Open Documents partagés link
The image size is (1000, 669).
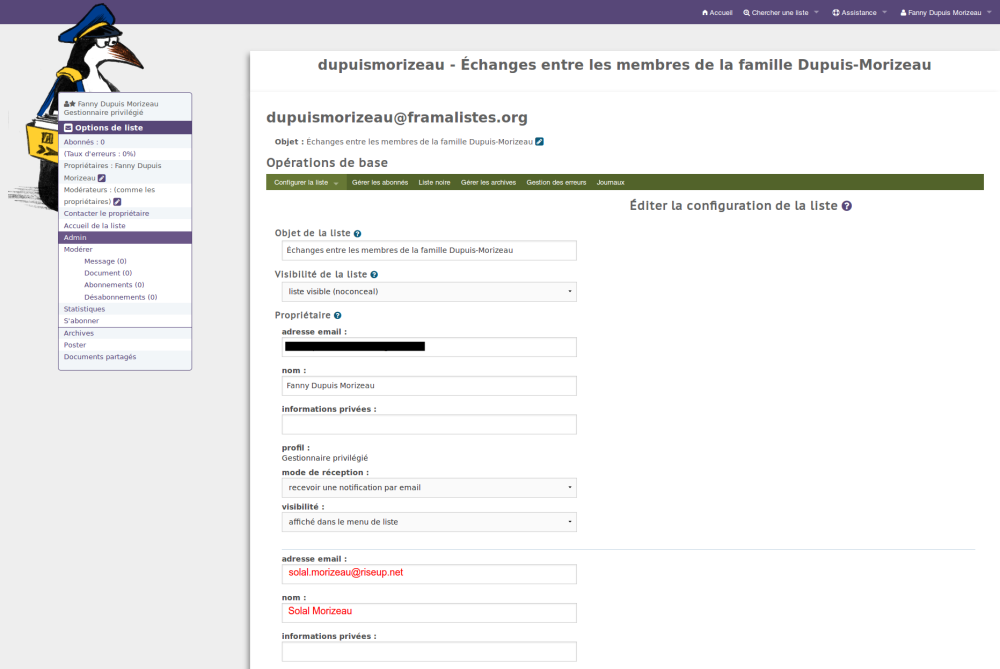click(100, 357)
